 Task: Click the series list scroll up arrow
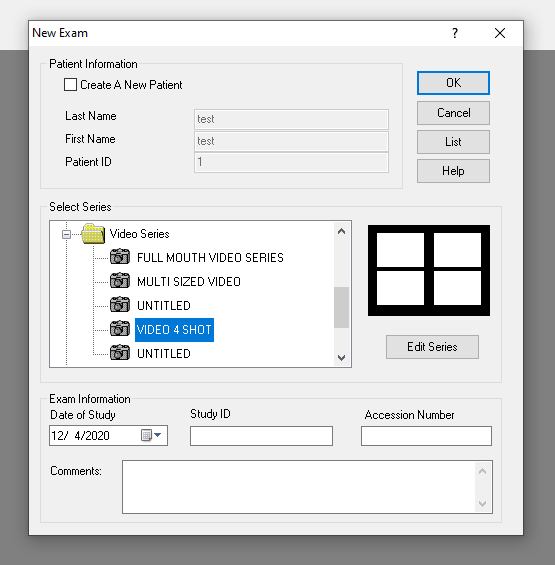click(x=341, y=231)
